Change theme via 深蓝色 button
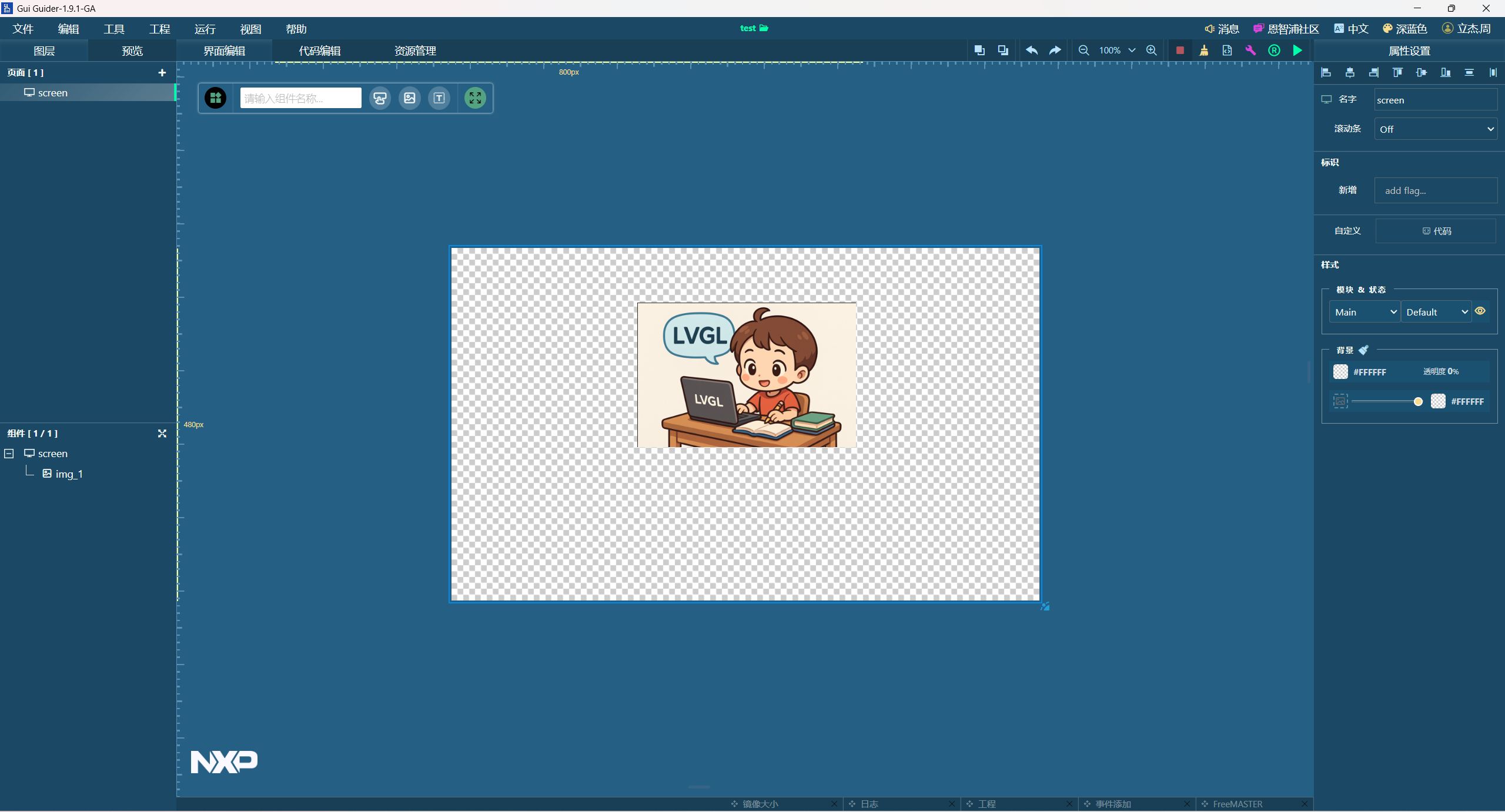1505x812 pixels. (1404, 29)
